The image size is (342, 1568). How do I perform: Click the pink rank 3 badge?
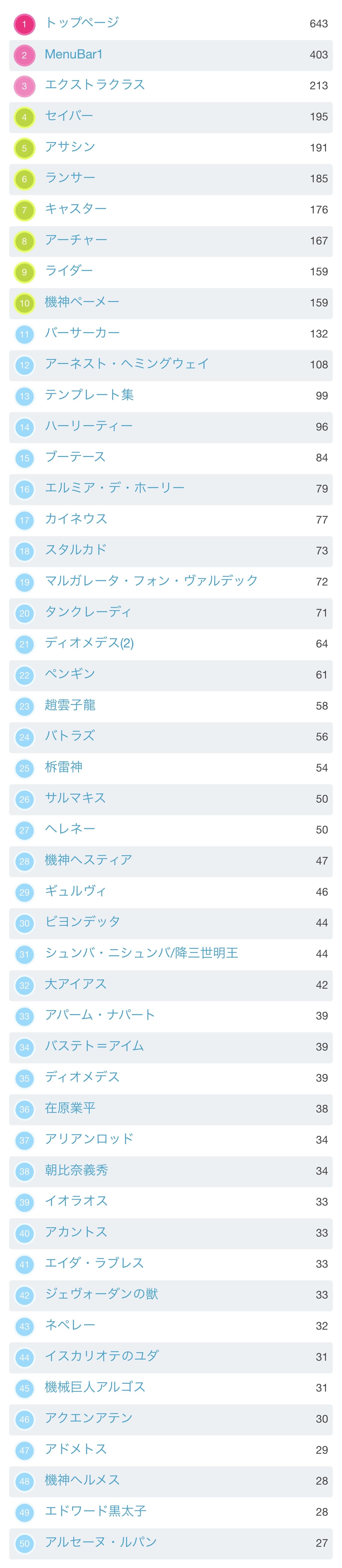click(x=24, y=86)
